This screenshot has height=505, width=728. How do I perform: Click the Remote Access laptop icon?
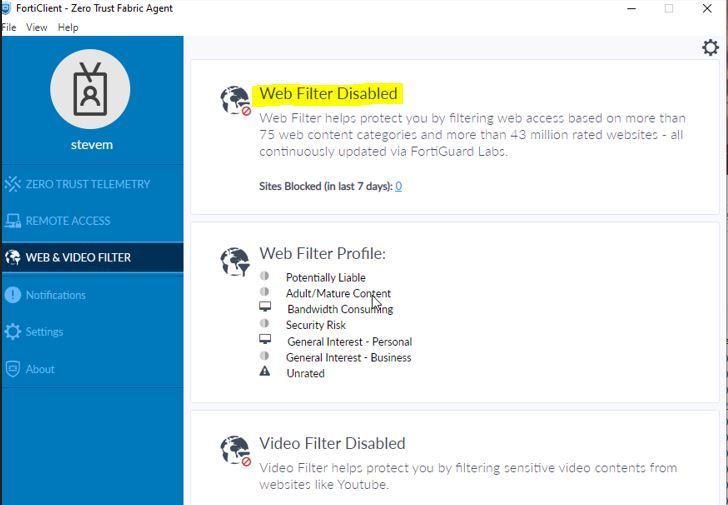[x=13, y=221]
